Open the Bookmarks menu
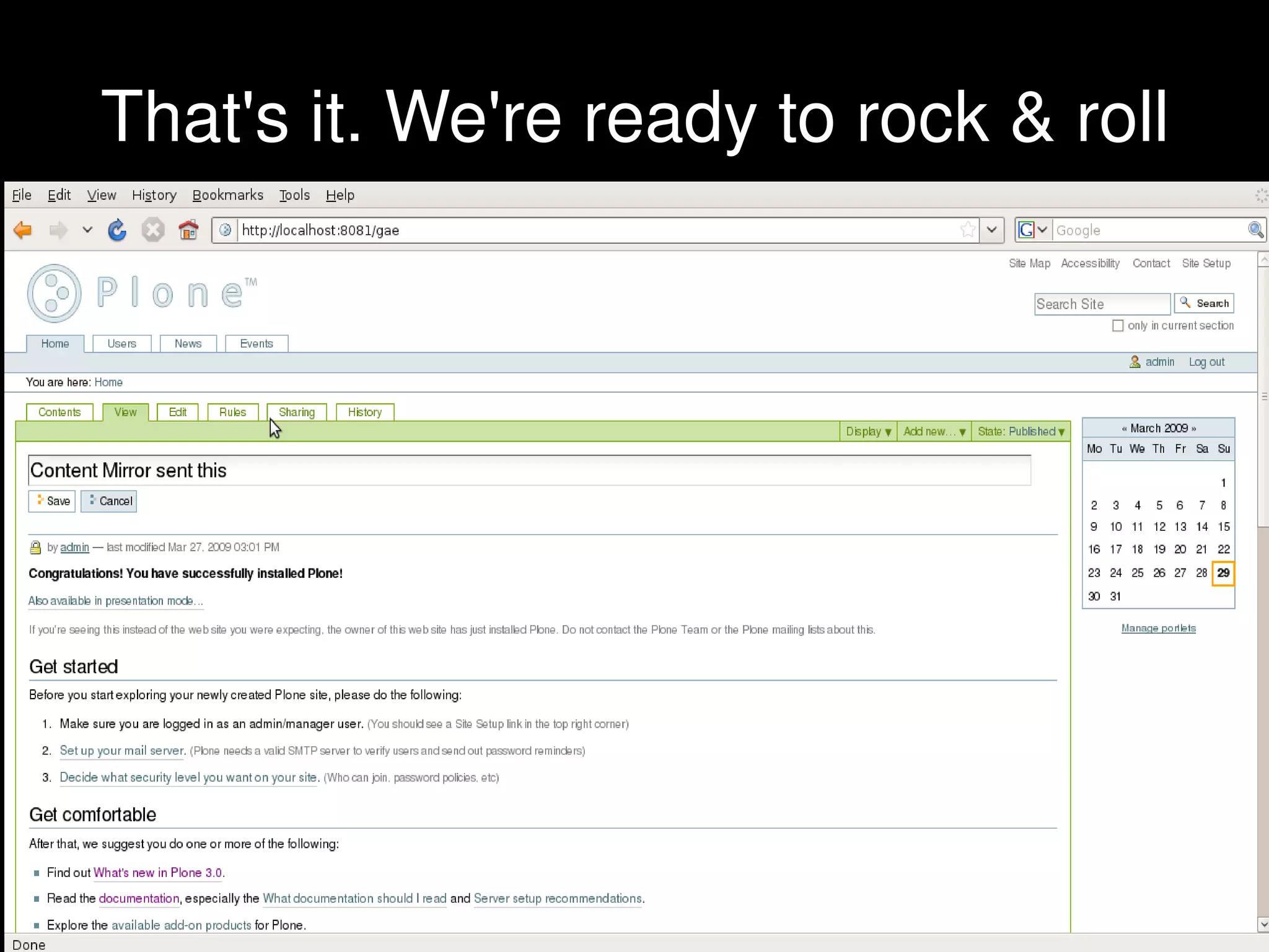 pos(227,195)
